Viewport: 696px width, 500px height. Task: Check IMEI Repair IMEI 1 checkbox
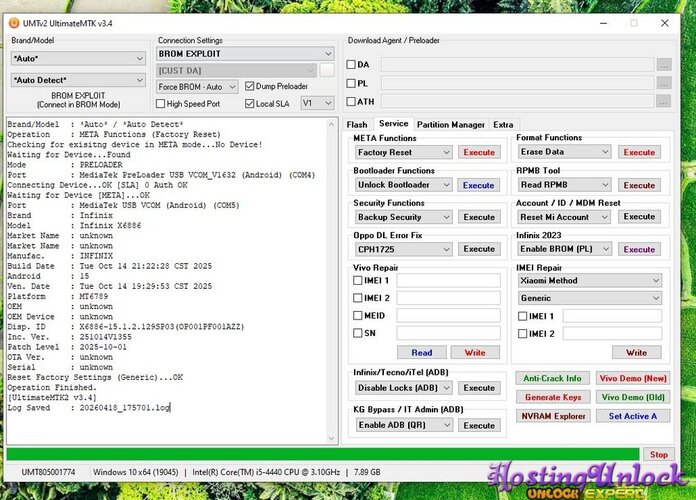[x=523, y=316]
